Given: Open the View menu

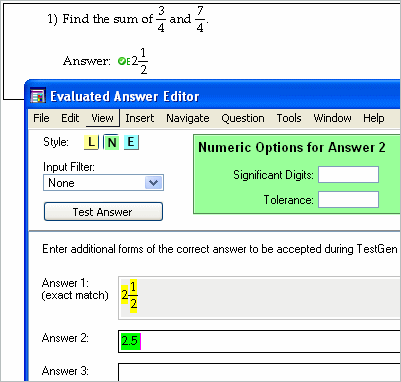Looking at the screenshot, I should 102,118.
